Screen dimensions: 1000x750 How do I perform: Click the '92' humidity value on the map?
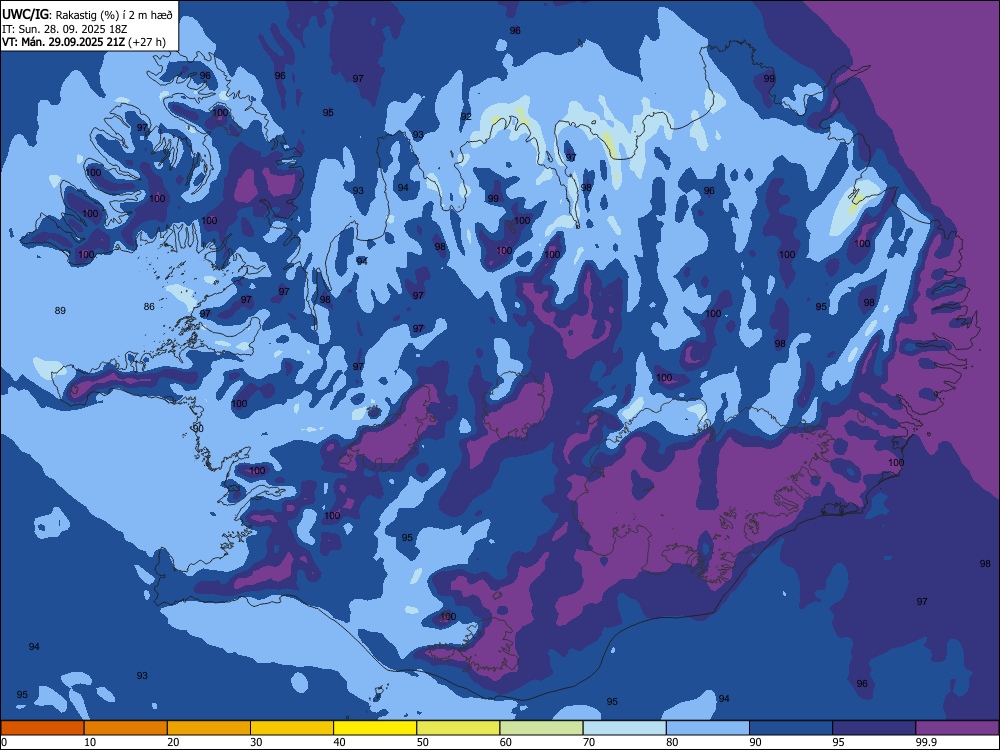(466, 117)
